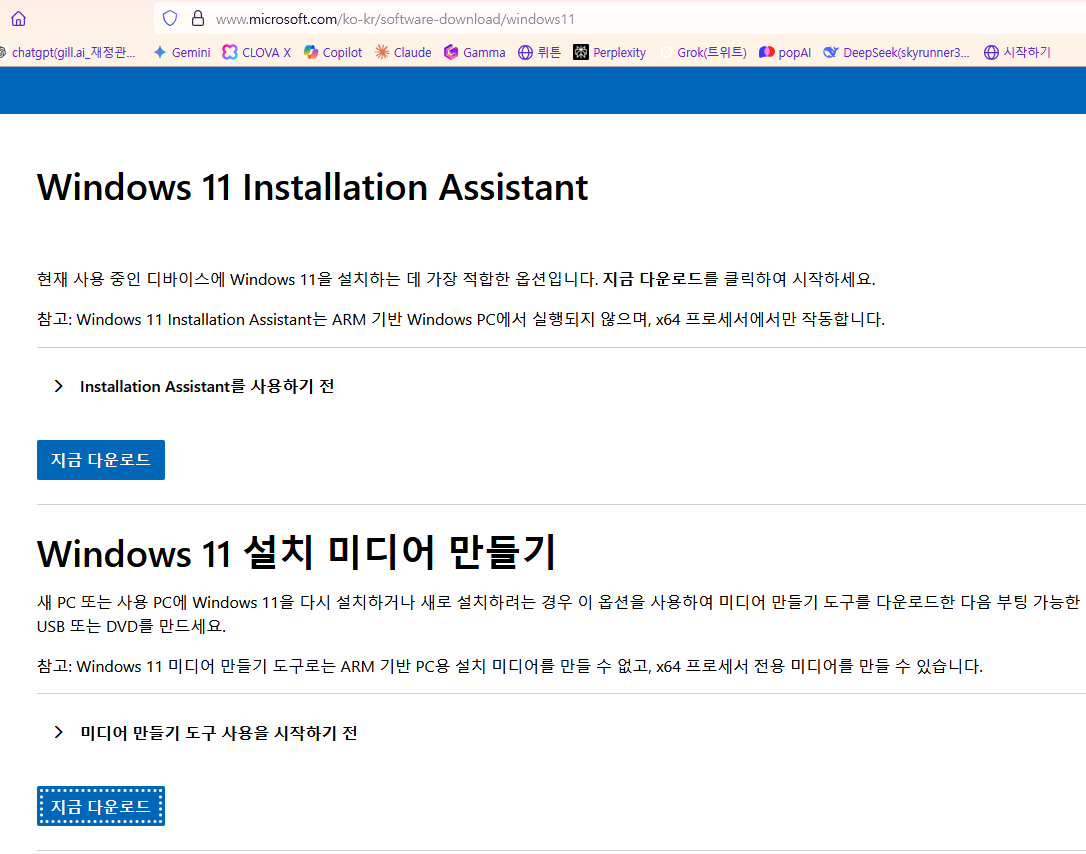Open the 뤼튼 bookmark
The height and width of the screenshot is (854, 1086).
pos(540,53)
